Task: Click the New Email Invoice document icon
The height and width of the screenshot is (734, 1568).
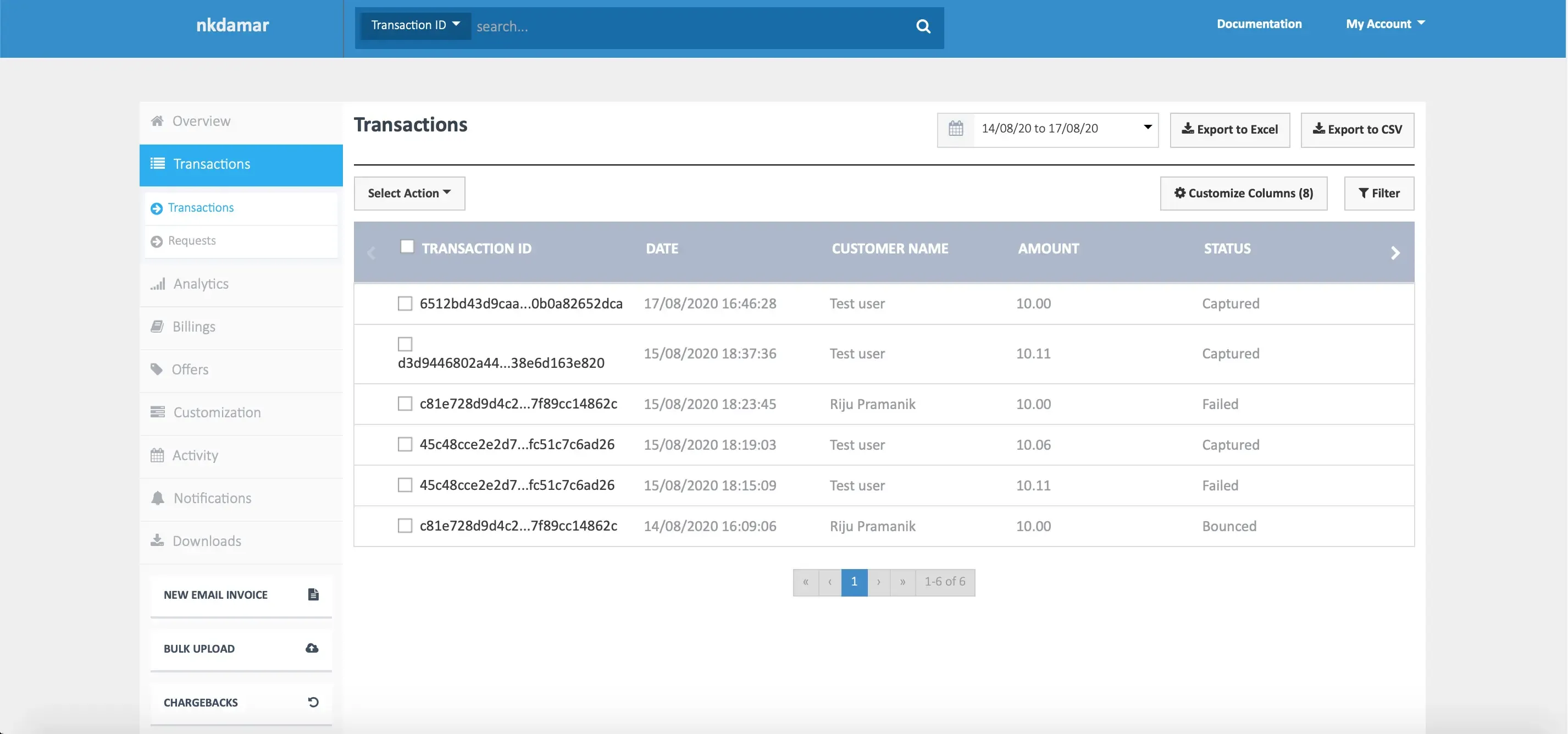Action: [313, 594]
